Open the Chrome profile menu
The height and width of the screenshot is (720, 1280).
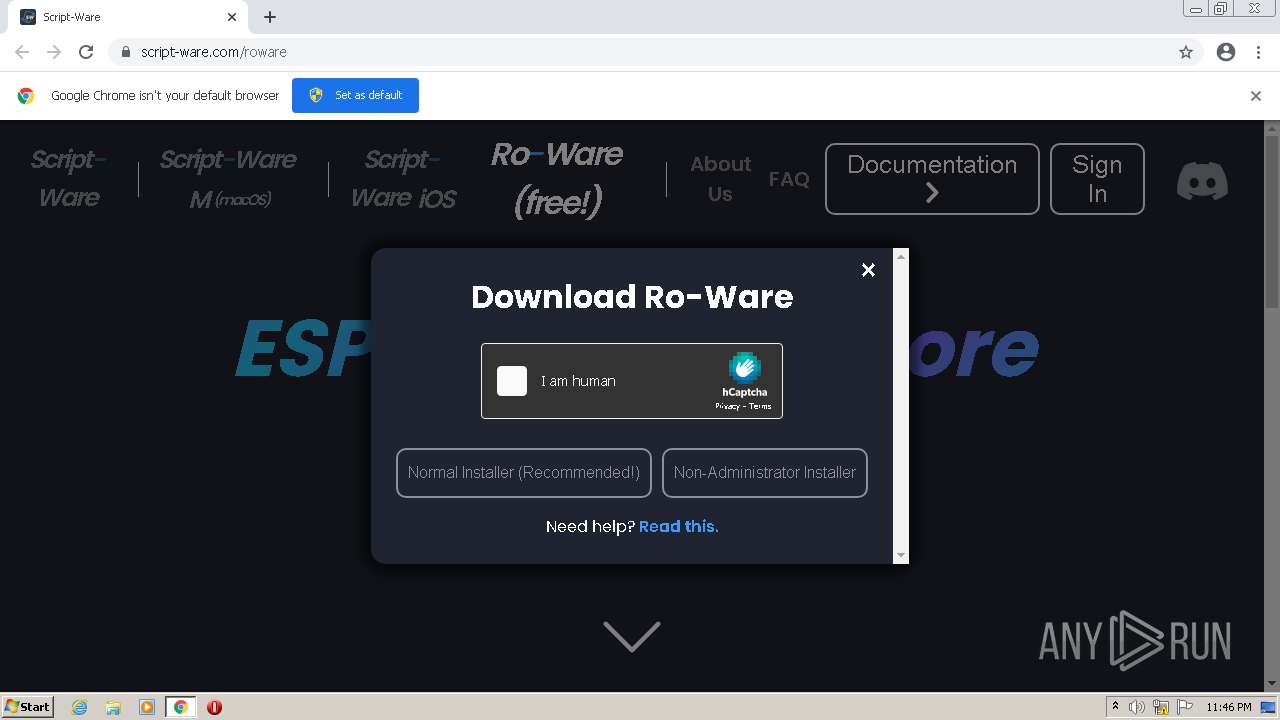[x=1226, y=52]
